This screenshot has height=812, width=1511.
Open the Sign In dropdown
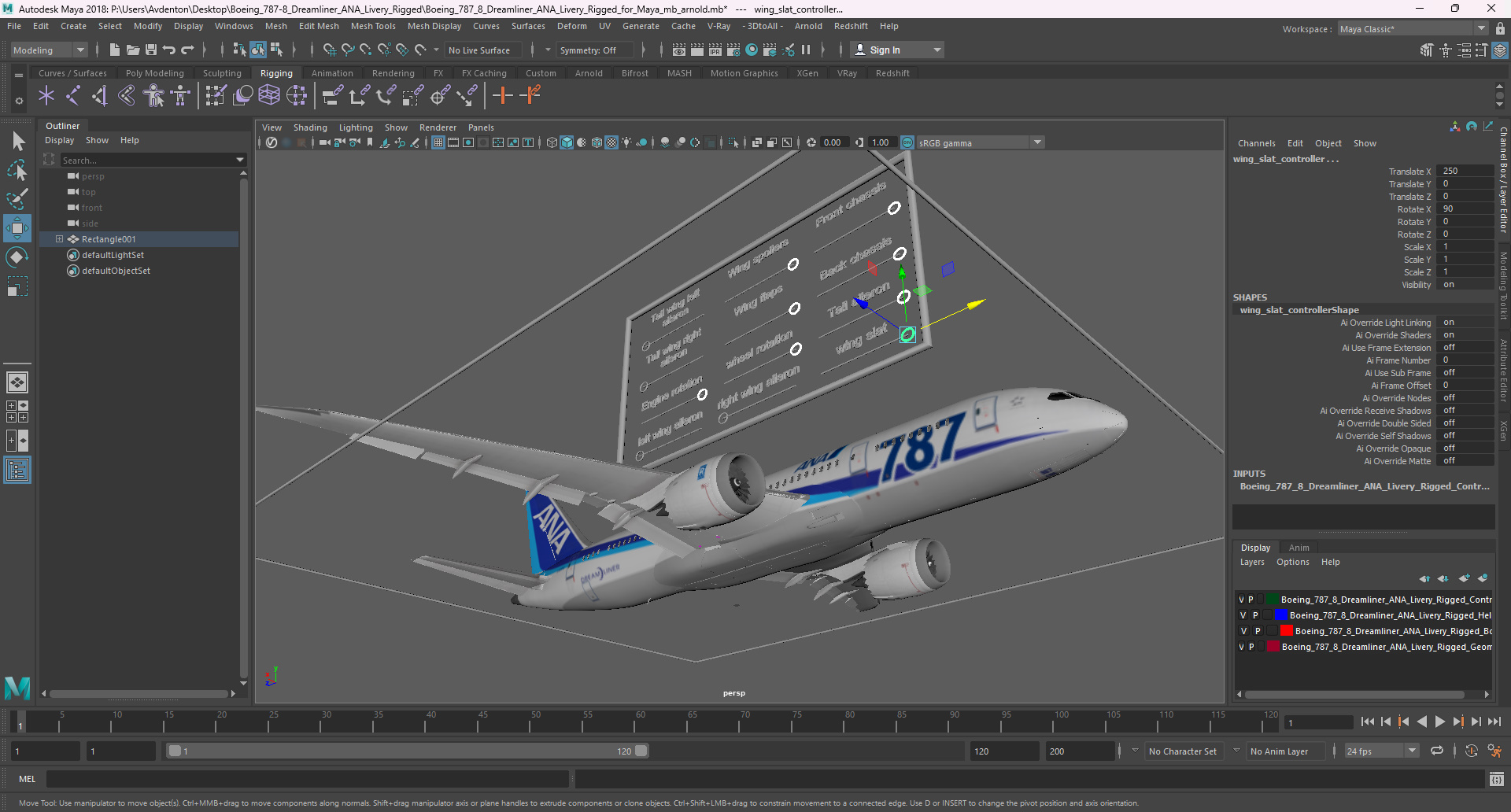(898, 50)
